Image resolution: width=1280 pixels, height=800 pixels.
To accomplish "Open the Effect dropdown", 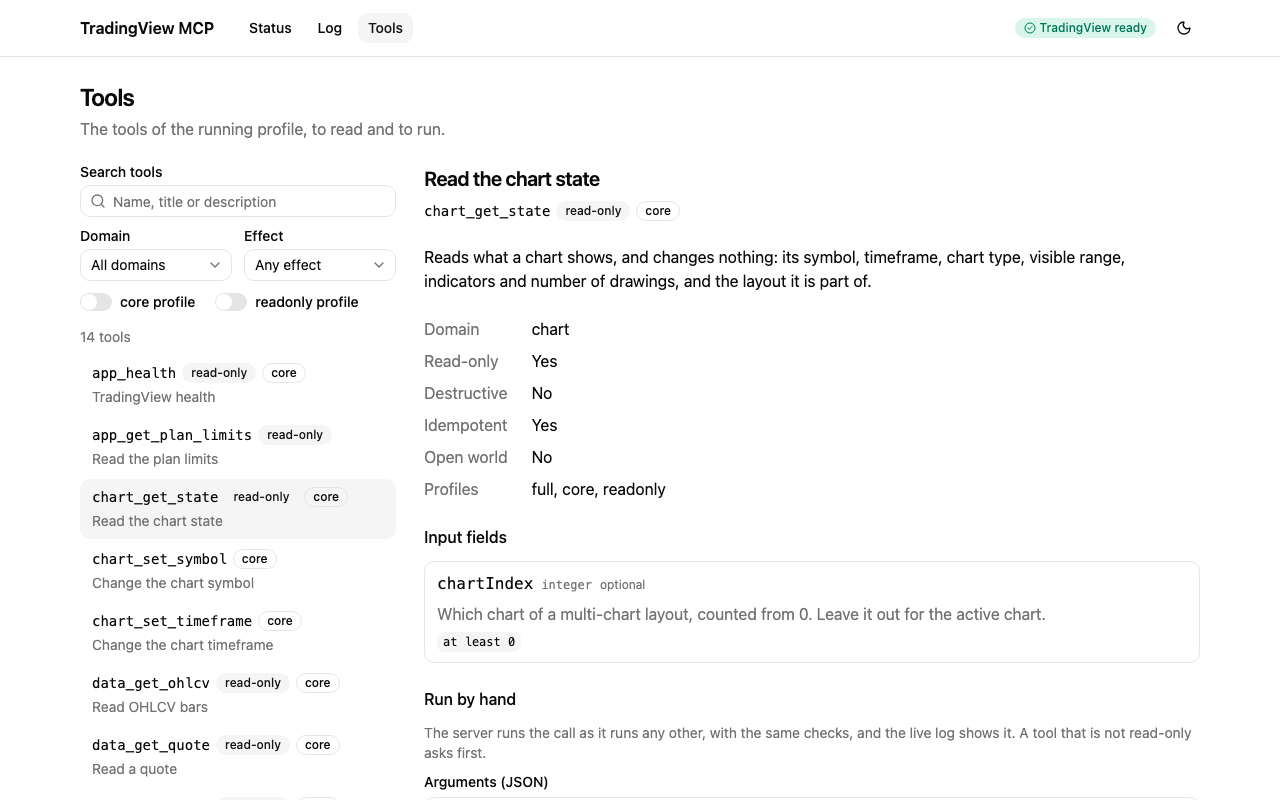I will point(320,265).
